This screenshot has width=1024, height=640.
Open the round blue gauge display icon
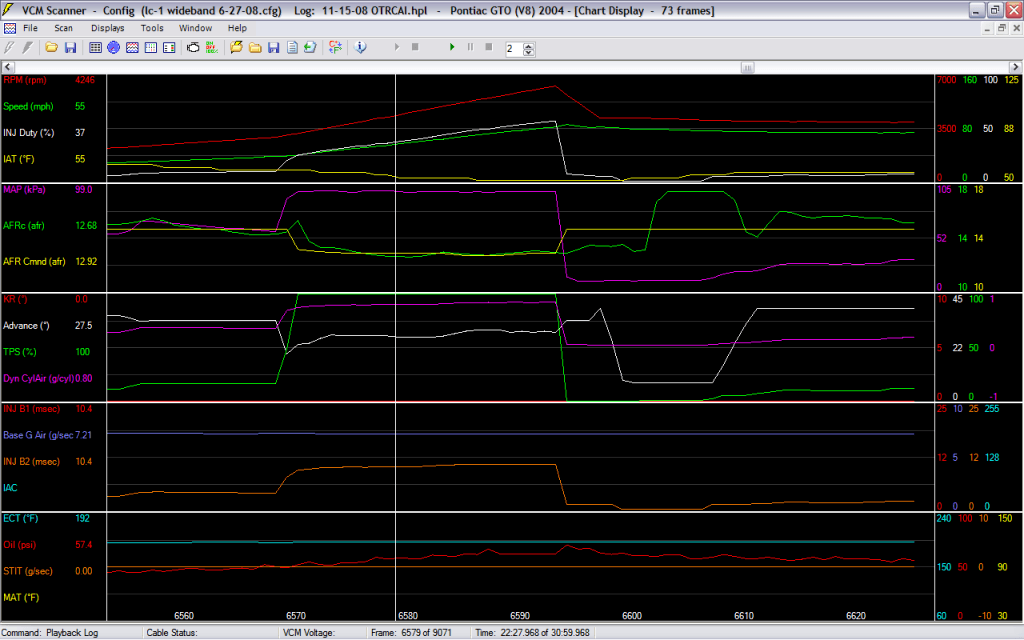coord(114,48)
